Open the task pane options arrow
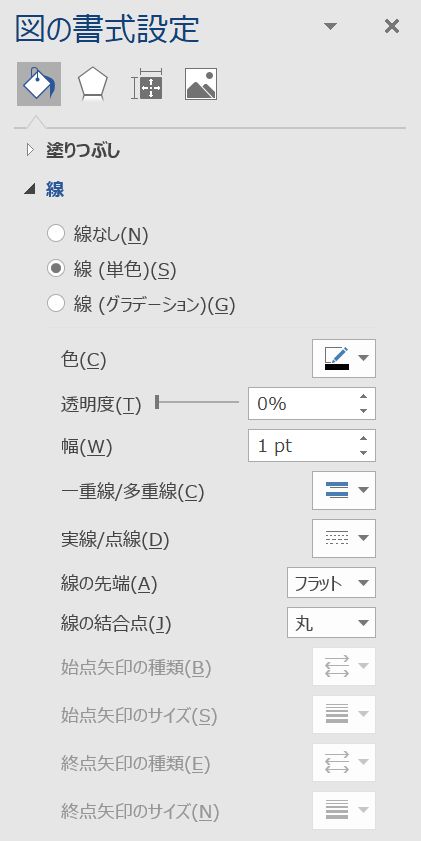 click(x=330, y=26)
